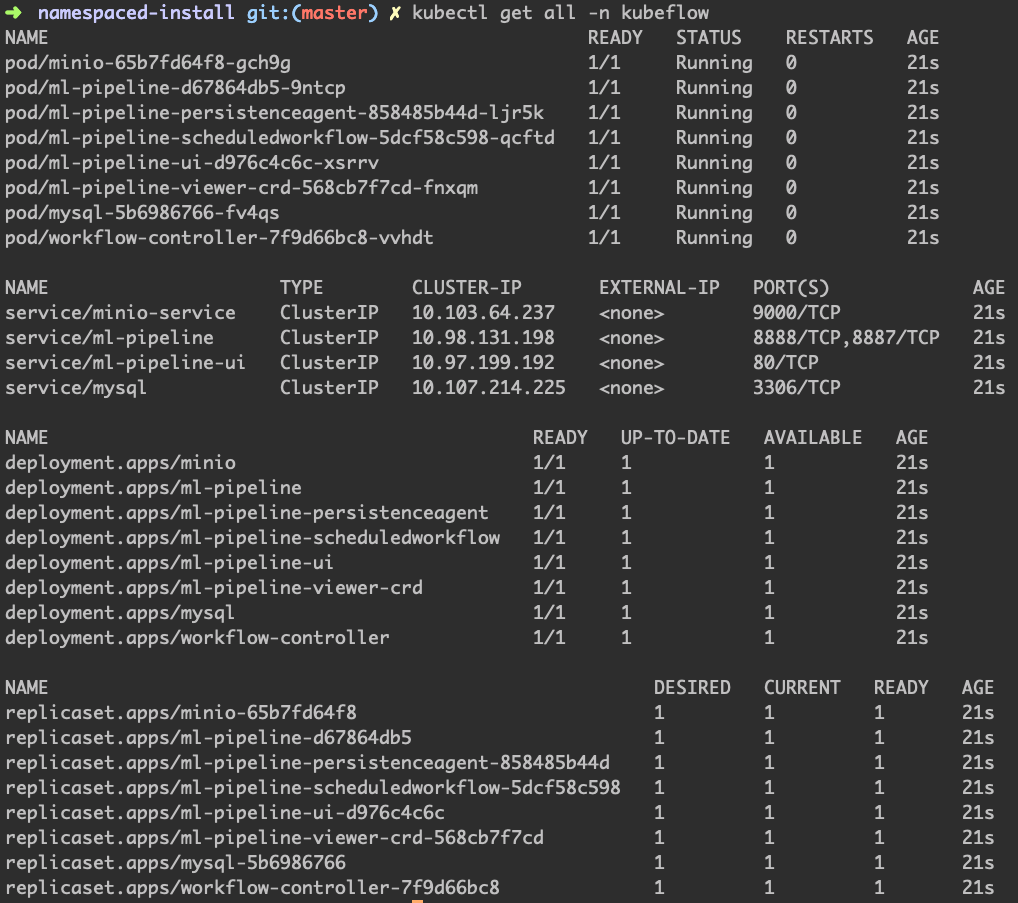Click pod/workflow-controller-7f9d66bc8-vvhdt line

219,238
